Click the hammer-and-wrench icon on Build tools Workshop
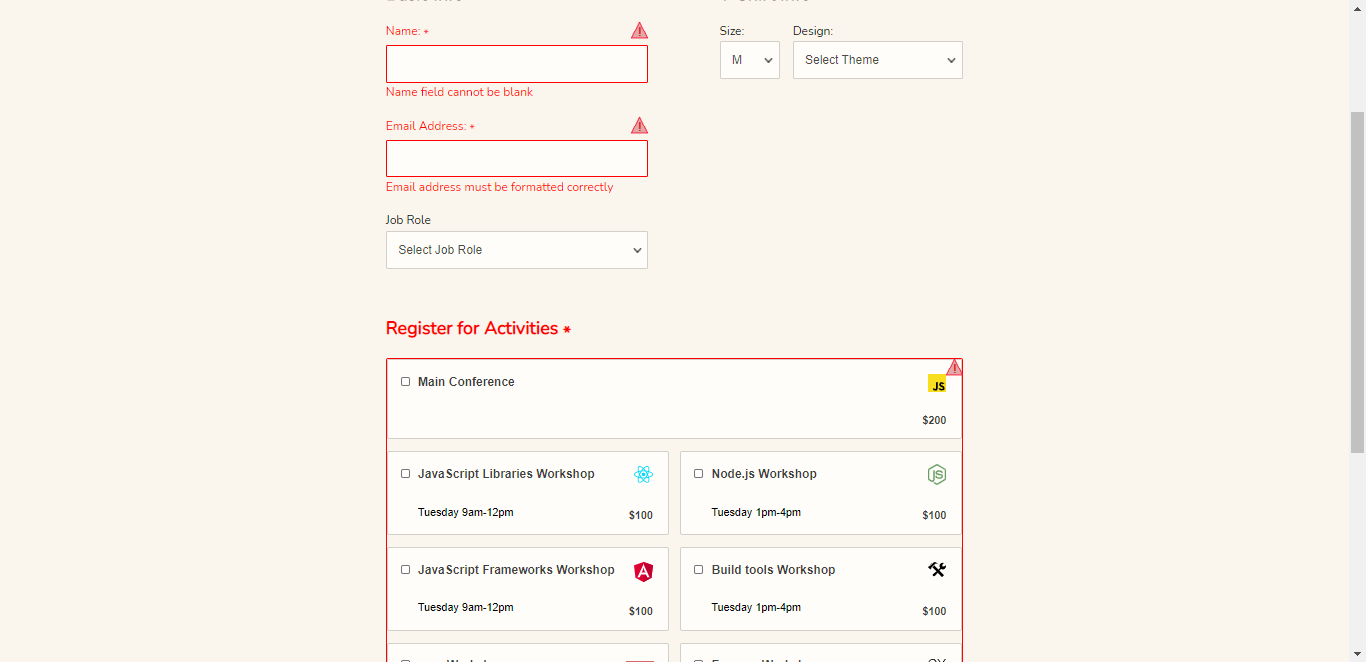The height and width of the screenshot is (662, 1366). click(936, 569)
